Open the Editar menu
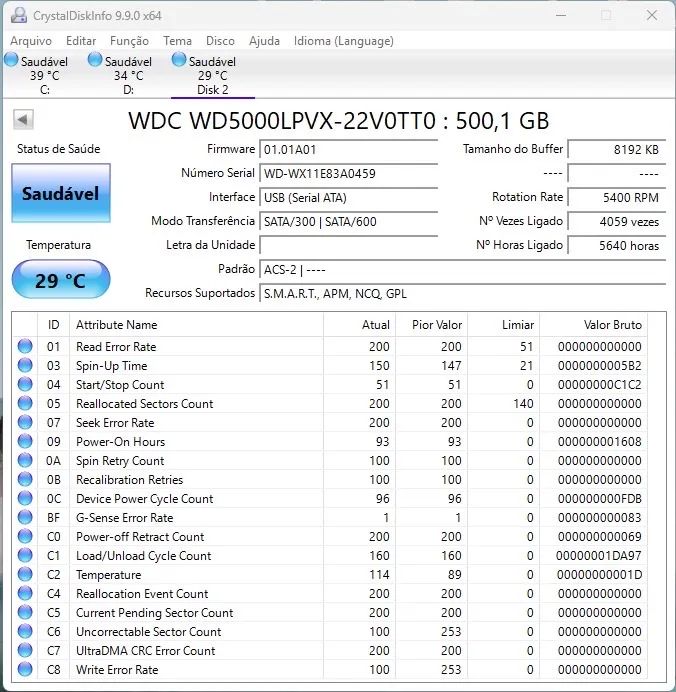The width and height of the screenshot is (676, 692). [x=81, y=41]
